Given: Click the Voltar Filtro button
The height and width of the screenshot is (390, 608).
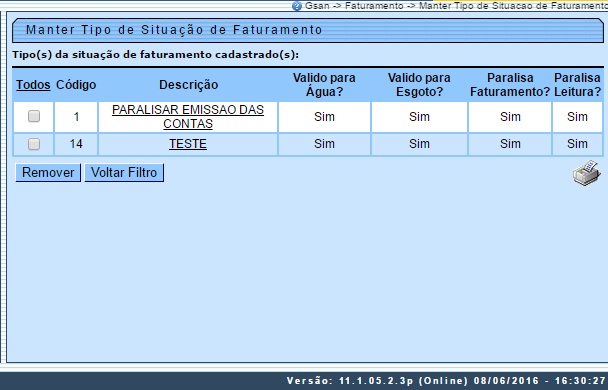Looking at the screenshot, I should pos(124,173).
